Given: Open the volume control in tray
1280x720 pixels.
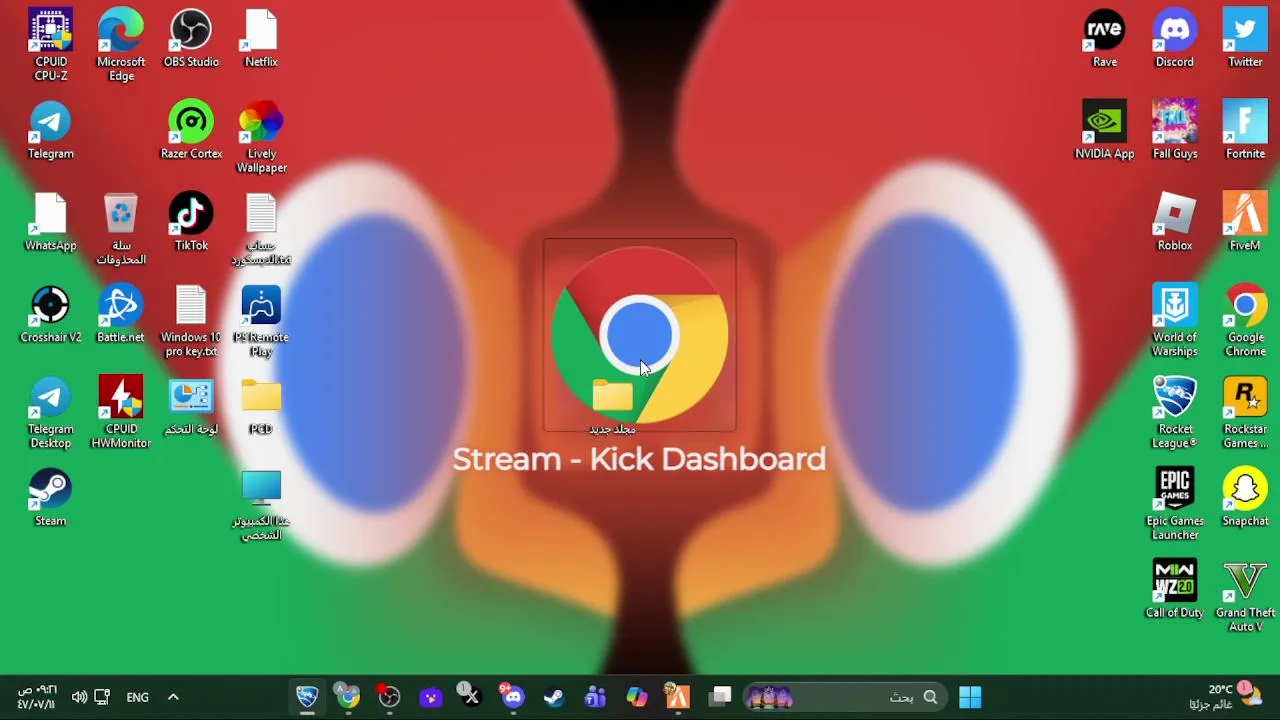Looking at the screenshot, I should pyautogui.click(x=79, y=697).
